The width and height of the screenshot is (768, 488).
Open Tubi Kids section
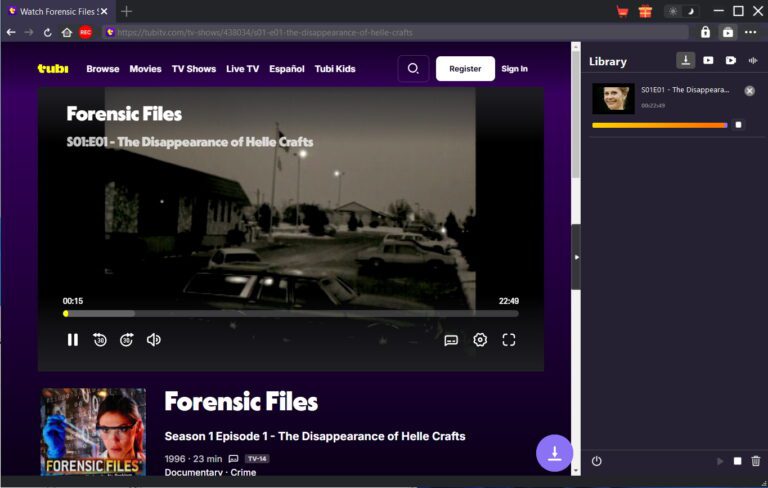pyautogui.click(x=335, y=69)
